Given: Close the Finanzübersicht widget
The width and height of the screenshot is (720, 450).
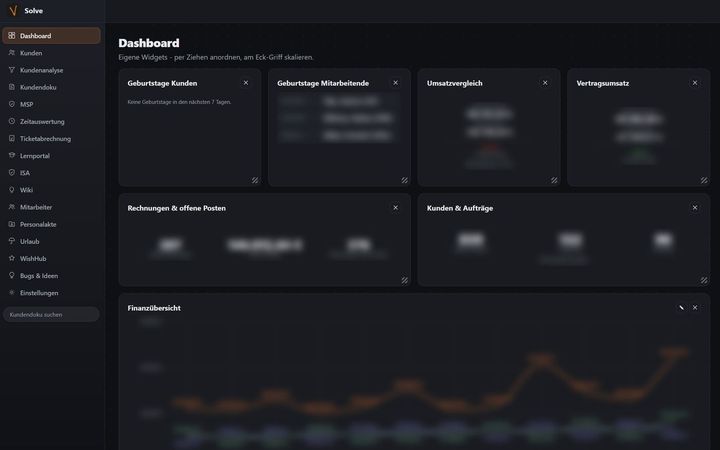Looking at the screenshot, I should click(695, 308).
